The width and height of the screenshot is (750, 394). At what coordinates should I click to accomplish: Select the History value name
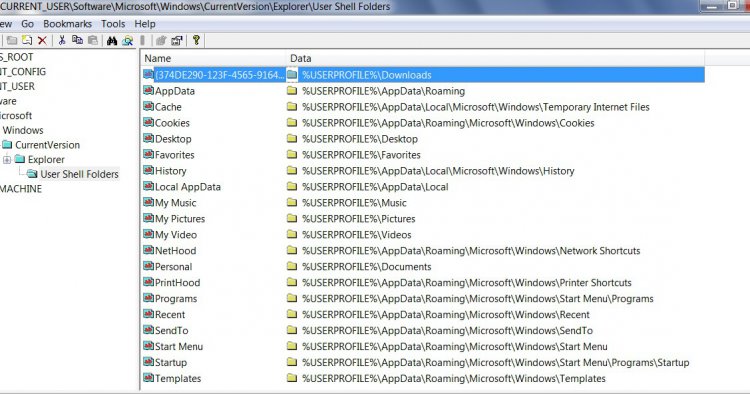point(170,171)
